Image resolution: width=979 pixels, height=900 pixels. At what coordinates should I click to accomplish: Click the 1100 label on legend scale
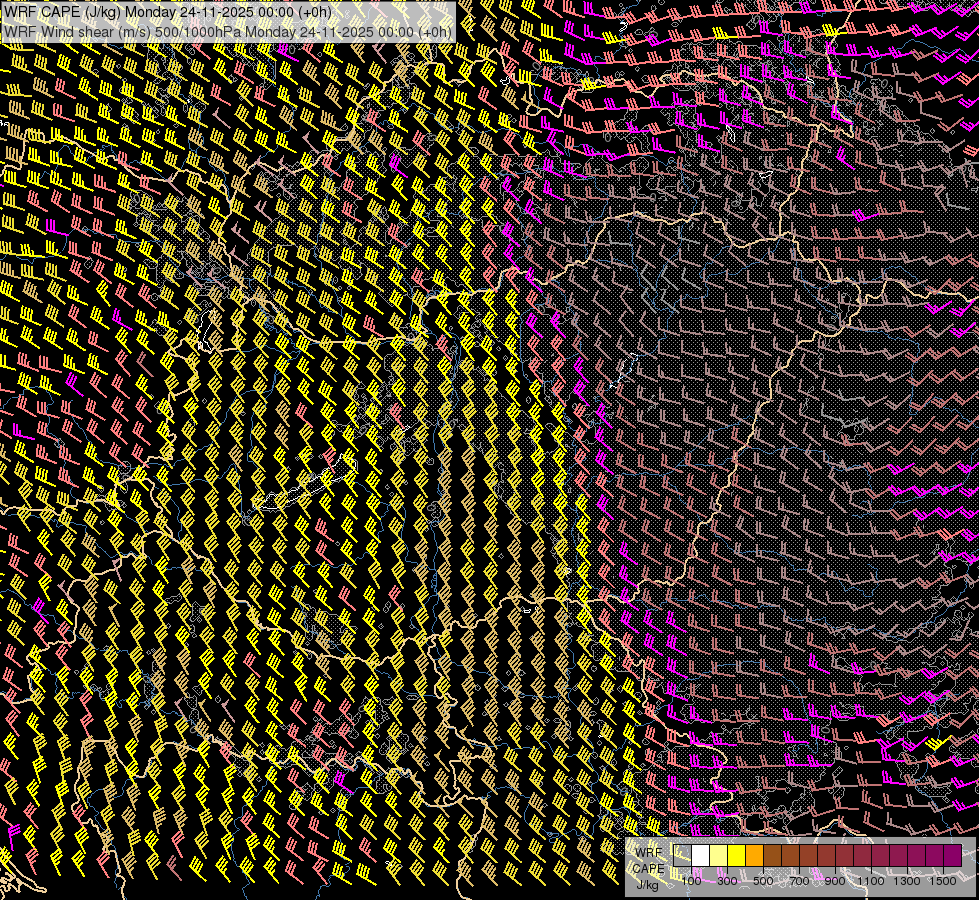click(x=871, y=881)
